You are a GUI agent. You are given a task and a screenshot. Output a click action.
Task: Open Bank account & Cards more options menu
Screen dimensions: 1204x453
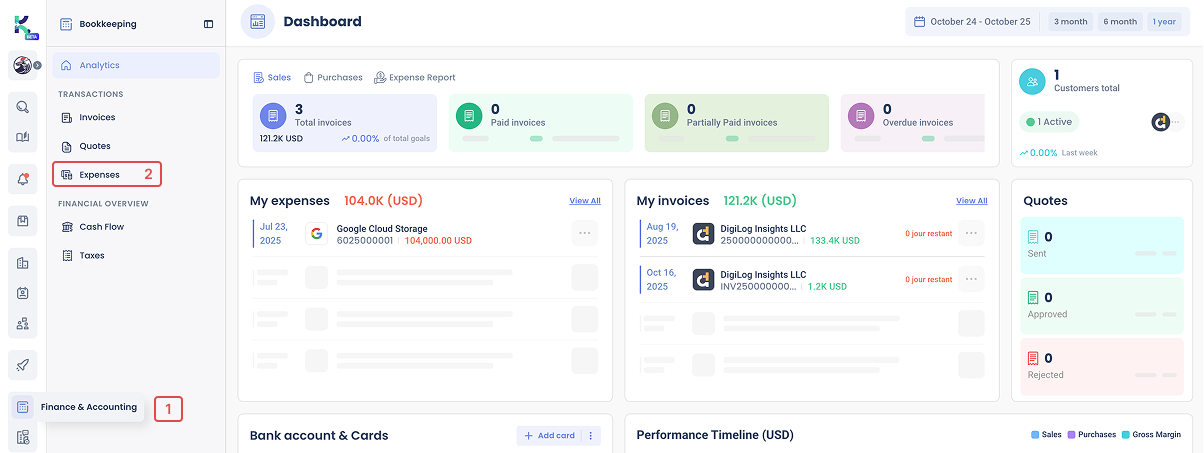[591, 436]
